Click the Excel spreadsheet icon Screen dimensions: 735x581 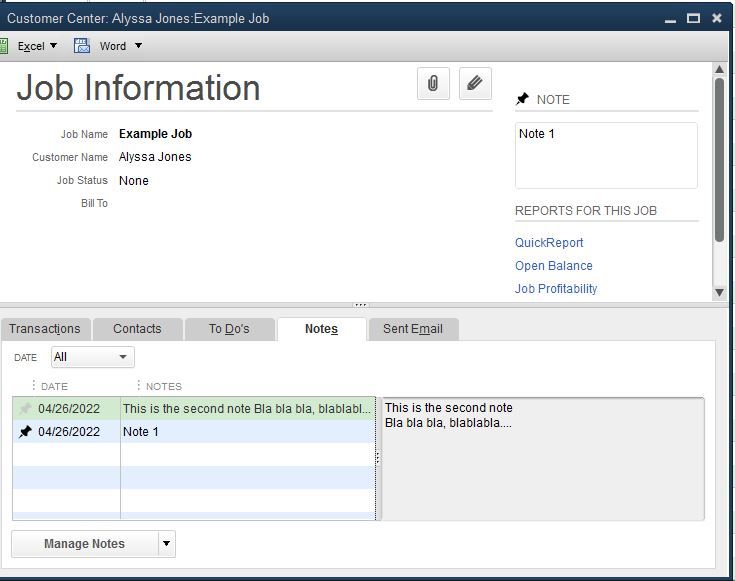[3, 46]
